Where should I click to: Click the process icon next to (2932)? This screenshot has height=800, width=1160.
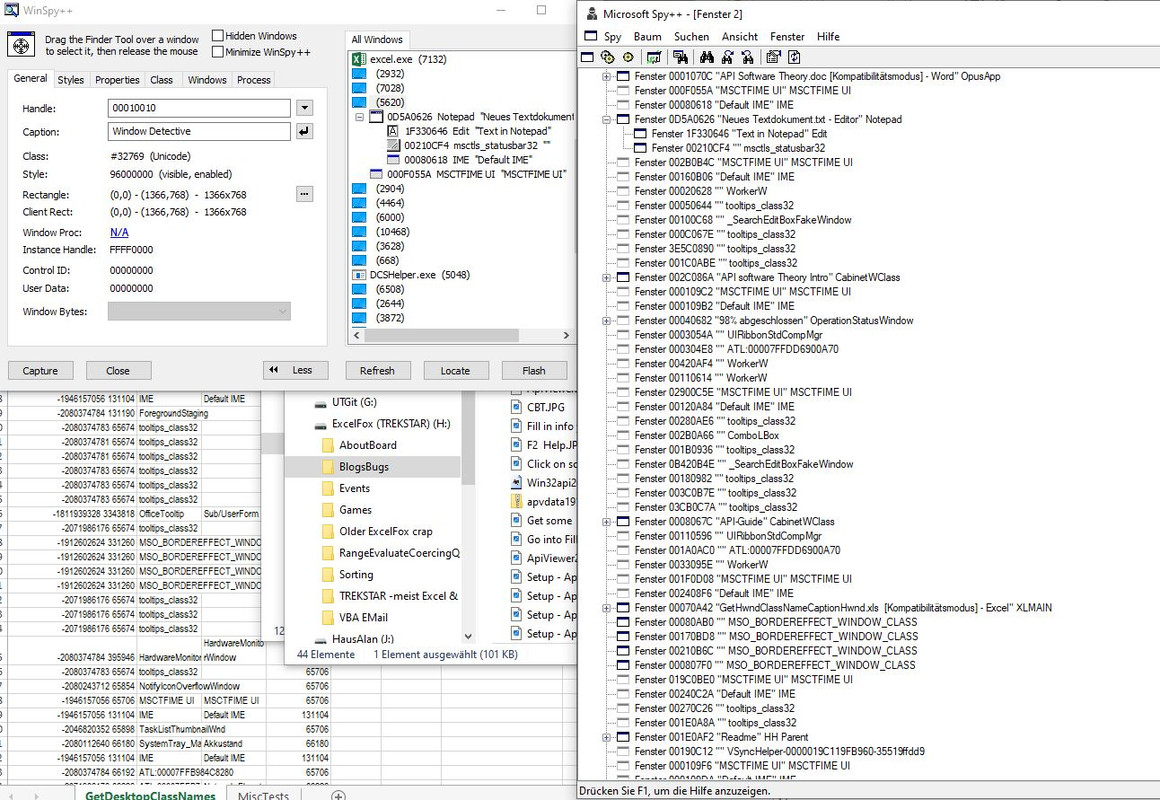point(359,74)
